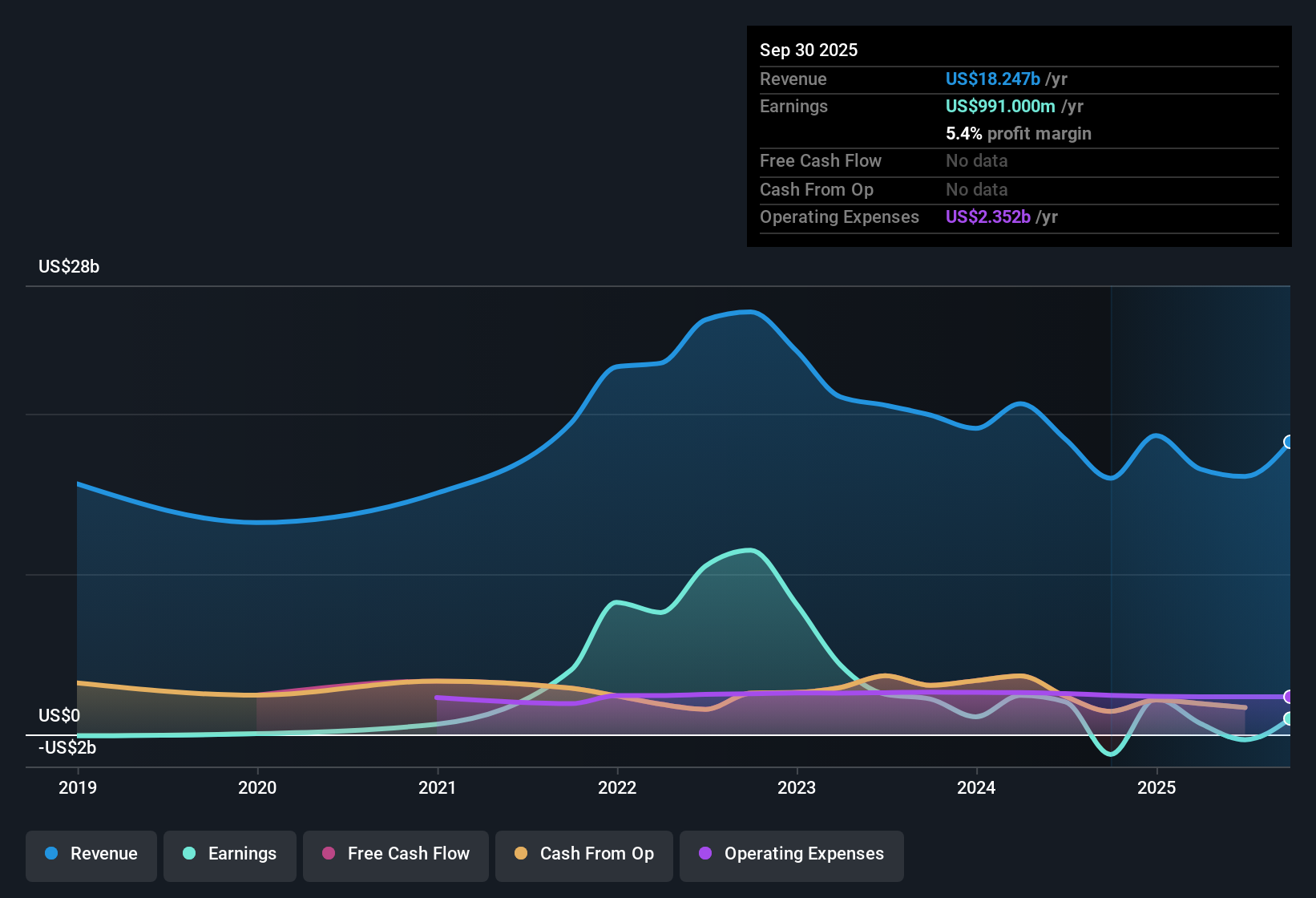Image resolution: width=1316 pixels, height=898 pixels.
Task: Toggle the Free Cash Flow series off
Action: point(395,854)
